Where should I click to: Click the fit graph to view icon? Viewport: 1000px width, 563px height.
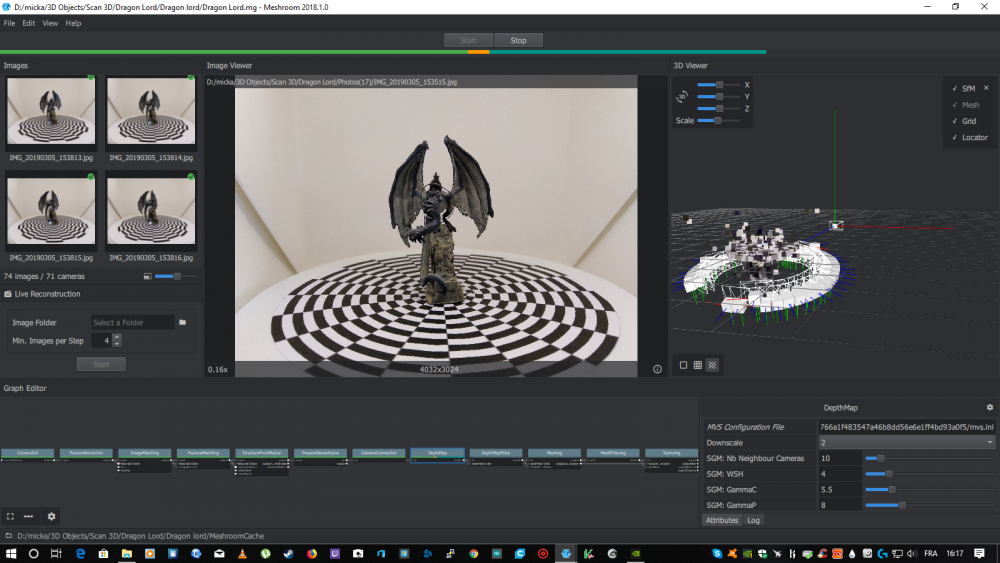point(11,516)
